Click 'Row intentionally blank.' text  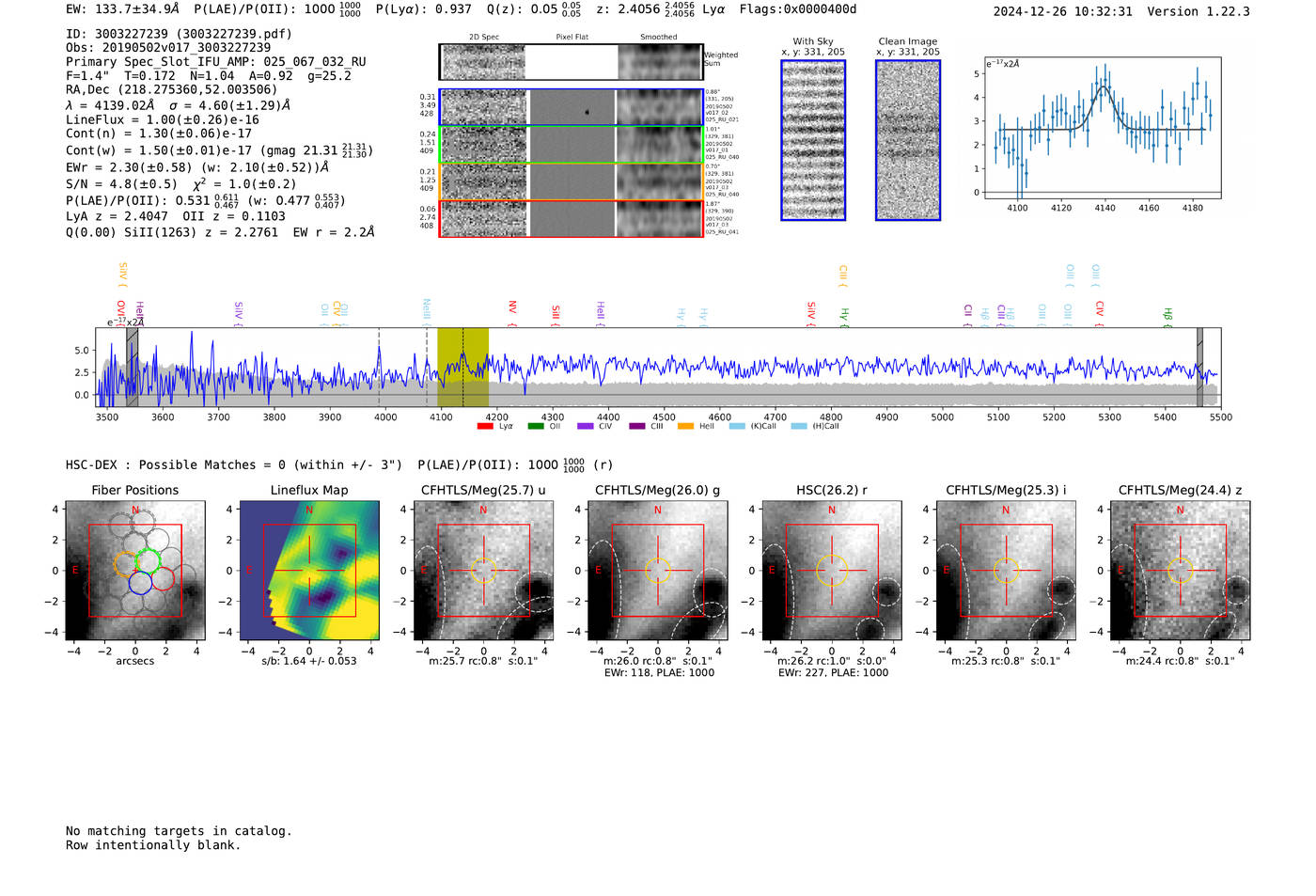coord(153,845)
